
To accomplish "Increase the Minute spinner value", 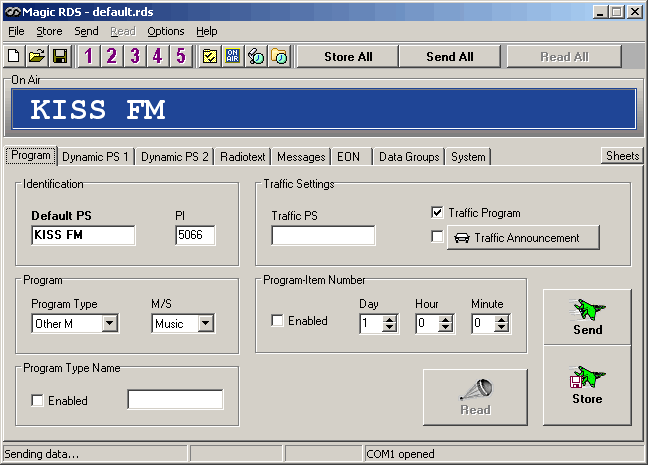I will pyautogui.click(x=501, y=320).
